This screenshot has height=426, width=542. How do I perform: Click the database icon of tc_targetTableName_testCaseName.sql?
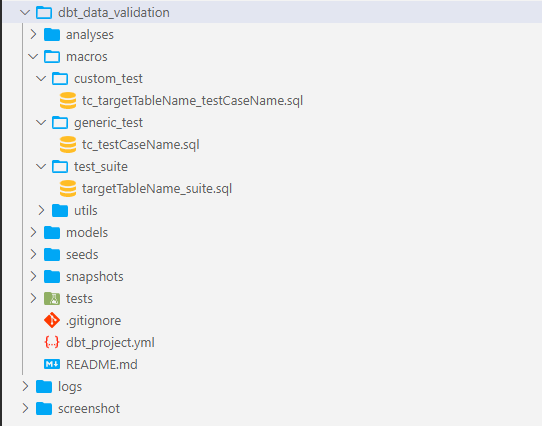pos(68,101)
